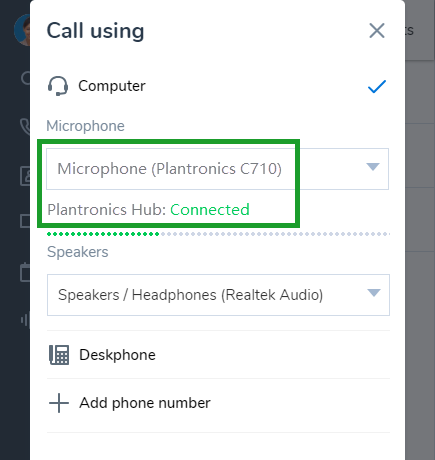Viewport: 435px width, 460px height.
Task: Click the user profile avatar
Action: pos(22,30)
